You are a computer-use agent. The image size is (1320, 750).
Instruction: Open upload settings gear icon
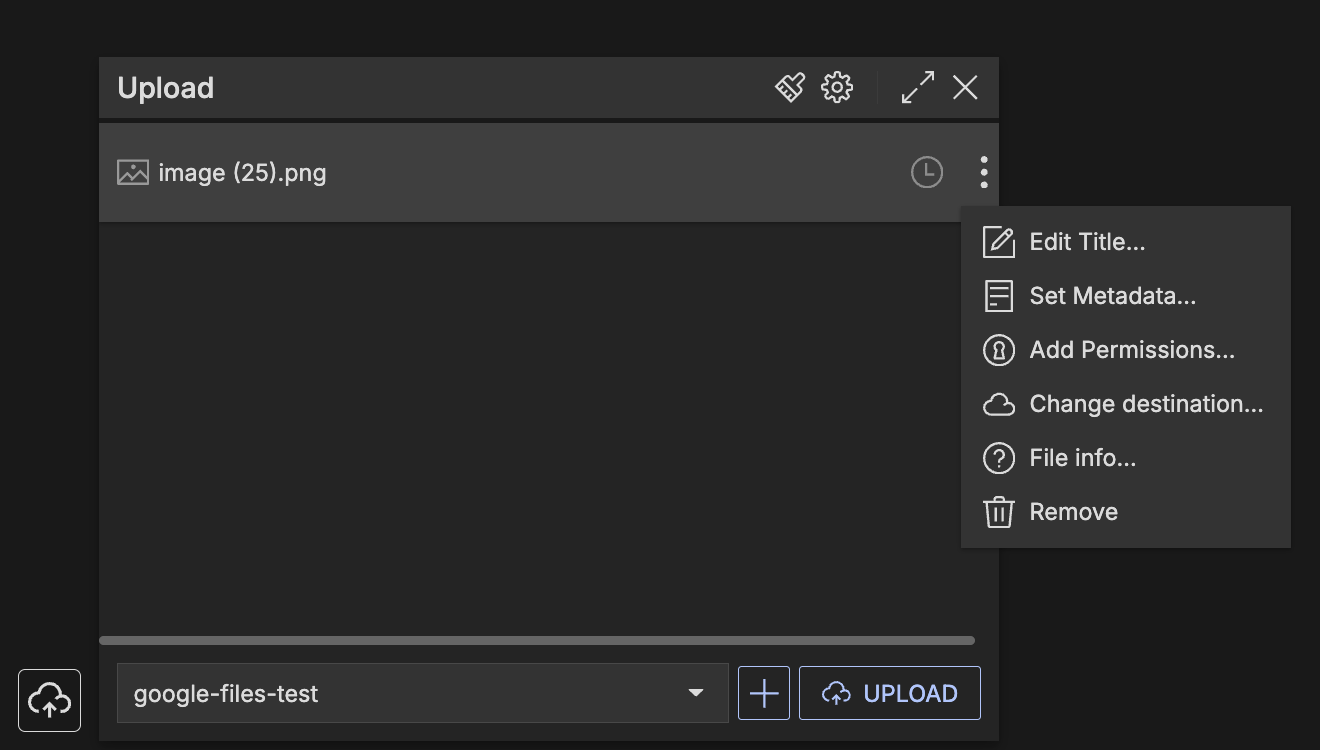(x=837, y=88)
